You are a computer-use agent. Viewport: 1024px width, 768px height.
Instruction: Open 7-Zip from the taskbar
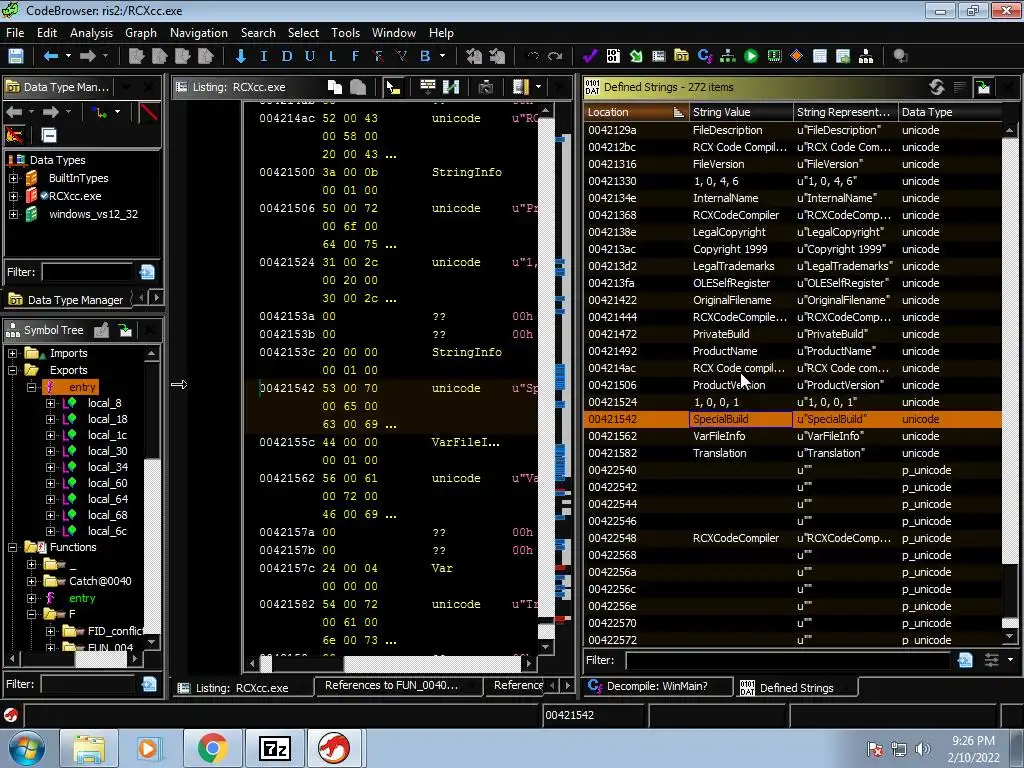[274, 748]
